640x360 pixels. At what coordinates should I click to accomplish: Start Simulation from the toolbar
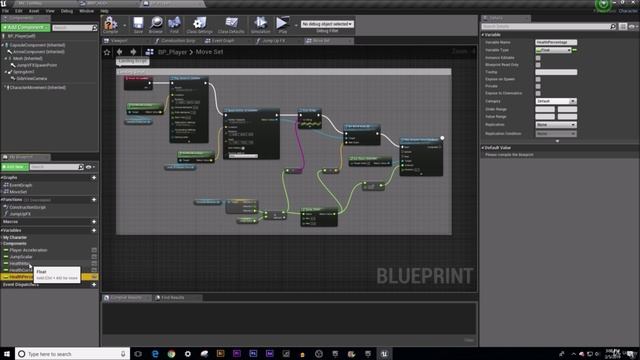tap(260, 24)
